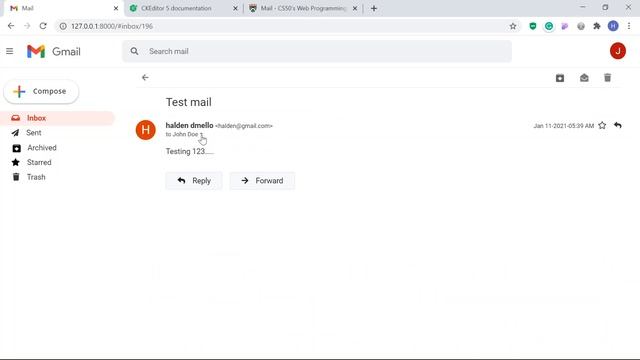
Task: Mark email as unread
Action: (584, 78)
